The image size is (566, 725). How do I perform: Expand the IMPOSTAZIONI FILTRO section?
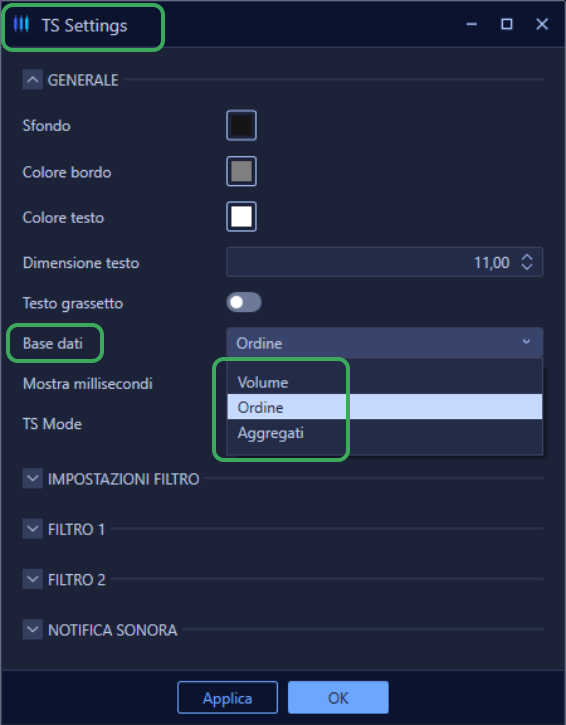(32, 479)
